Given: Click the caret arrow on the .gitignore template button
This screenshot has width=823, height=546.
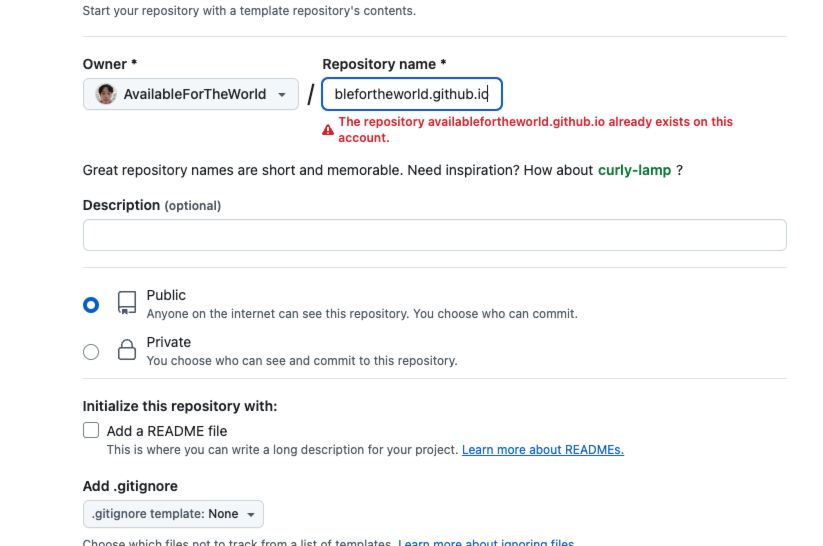Looking at the screenshot, I should 251,514.
